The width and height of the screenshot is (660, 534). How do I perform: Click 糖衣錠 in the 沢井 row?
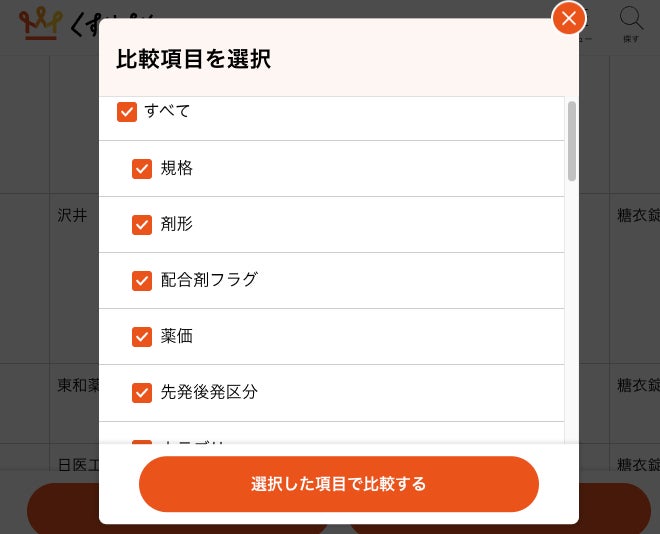click(637, 215)
